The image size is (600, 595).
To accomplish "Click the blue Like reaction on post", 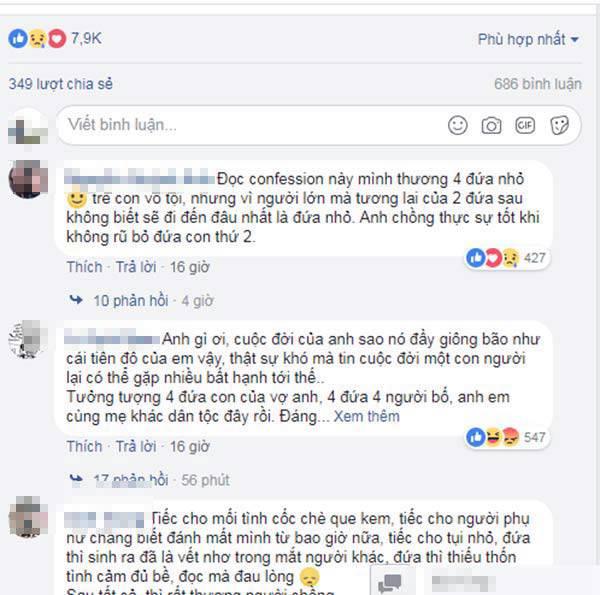I will coord(18,39).
